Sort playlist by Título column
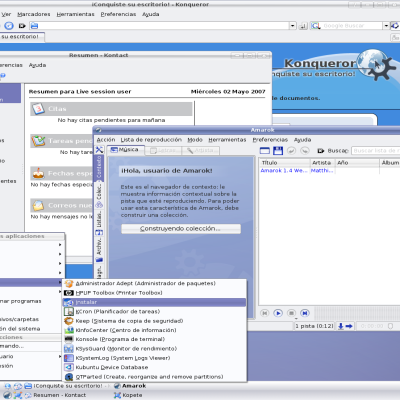400x400 pixels. [x=284, y=163]
